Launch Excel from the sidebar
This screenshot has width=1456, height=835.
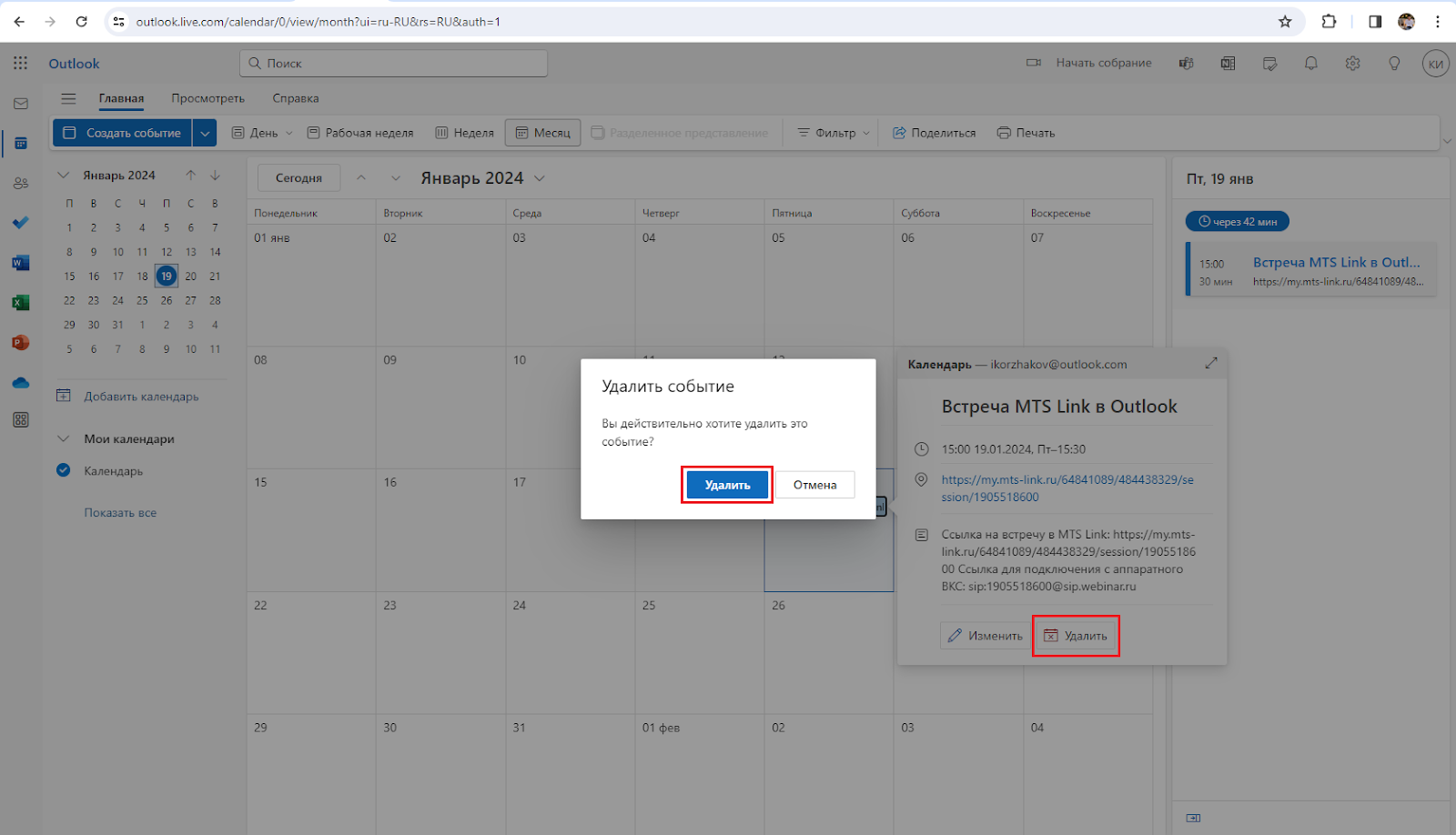click(x=21, y=303)
